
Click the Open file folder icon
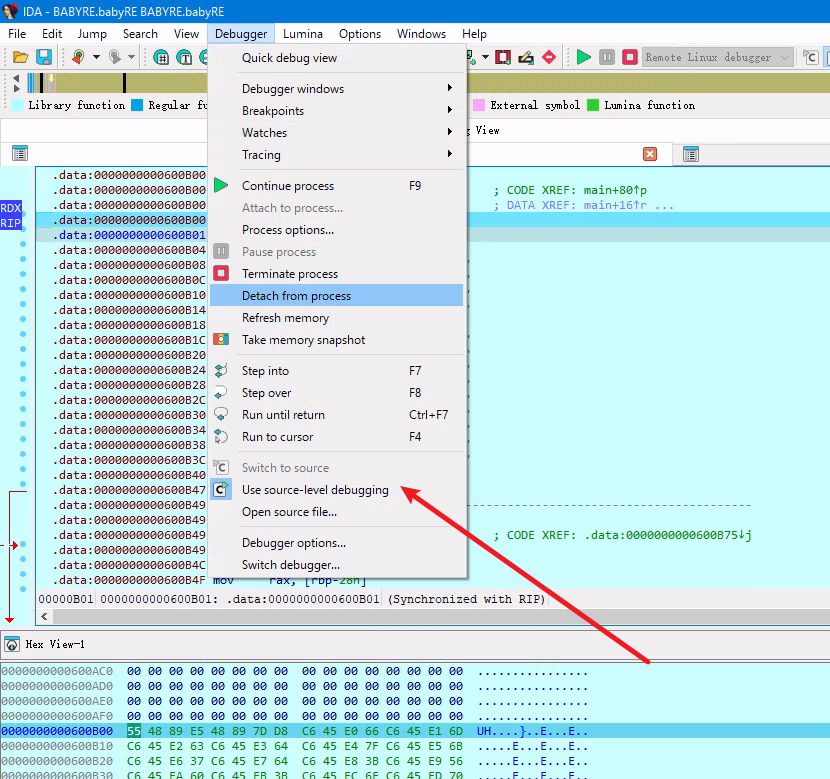coord(19,57)
